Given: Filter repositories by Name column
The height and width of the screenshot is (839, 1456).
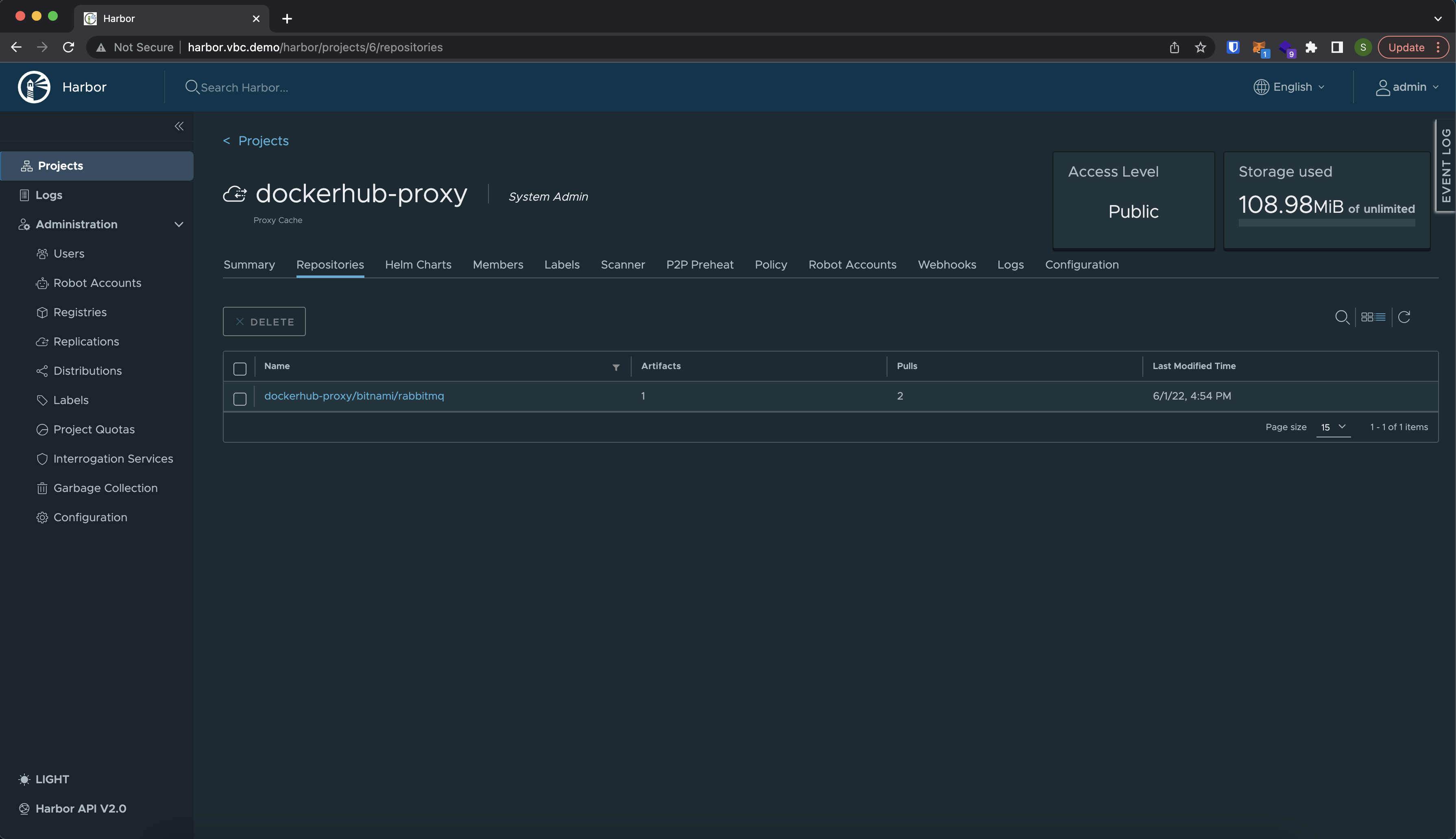Looking at the screenshot, I should 616,367.
